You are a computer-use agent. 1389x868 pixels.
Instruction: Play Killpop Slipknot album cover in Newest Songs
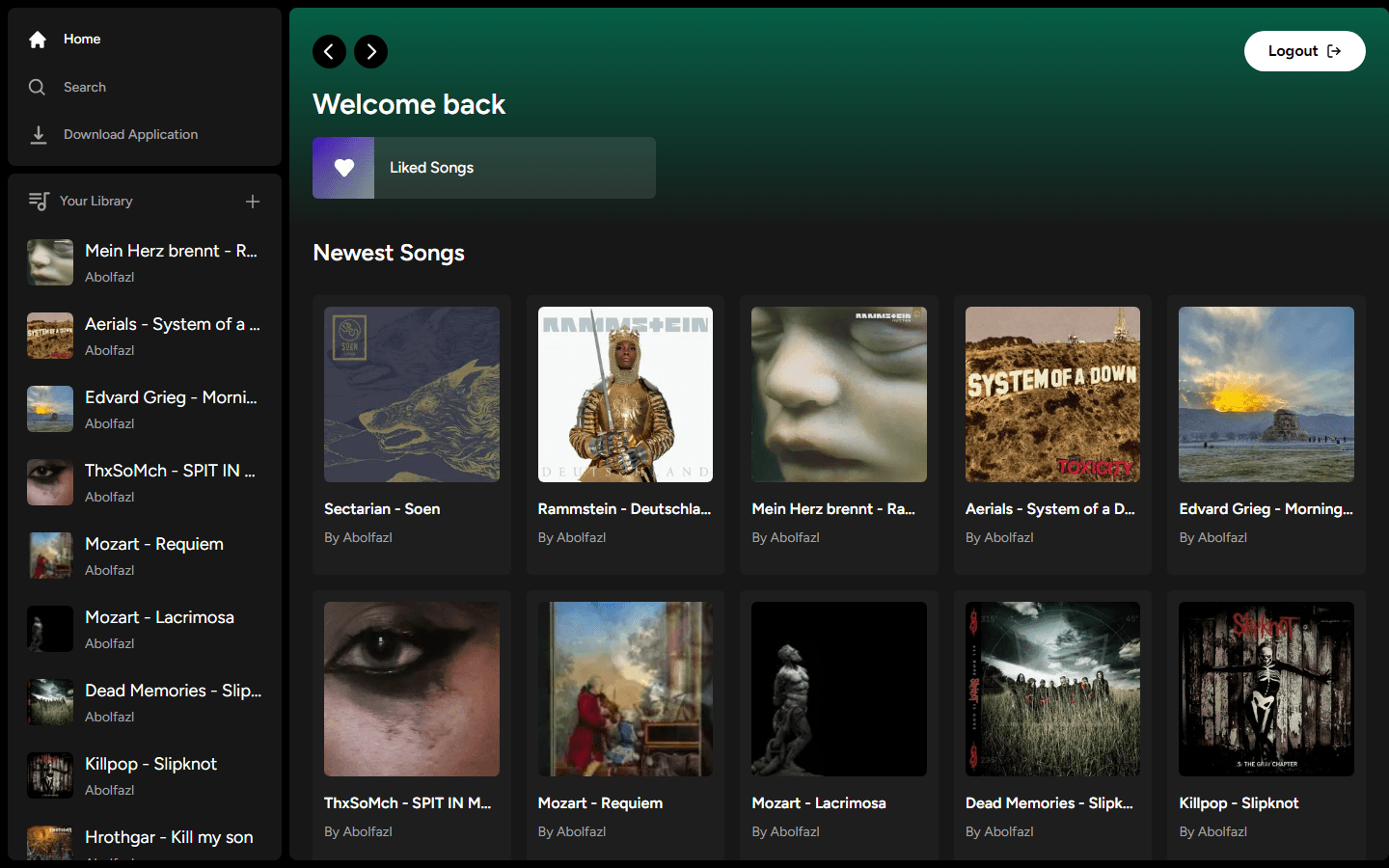[1266, 690]
